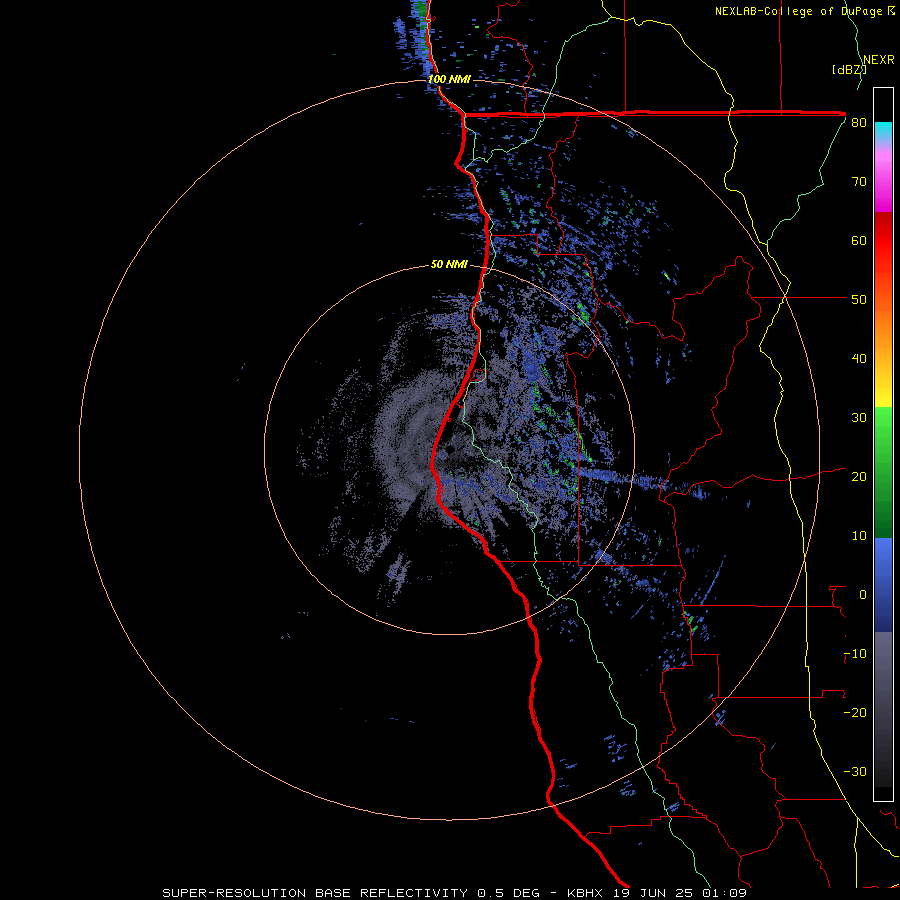The height and width of the screenshot is (900, 900).
Task: Click the '0.5 DEG' elevation angle text
Action: coord(508,893)
